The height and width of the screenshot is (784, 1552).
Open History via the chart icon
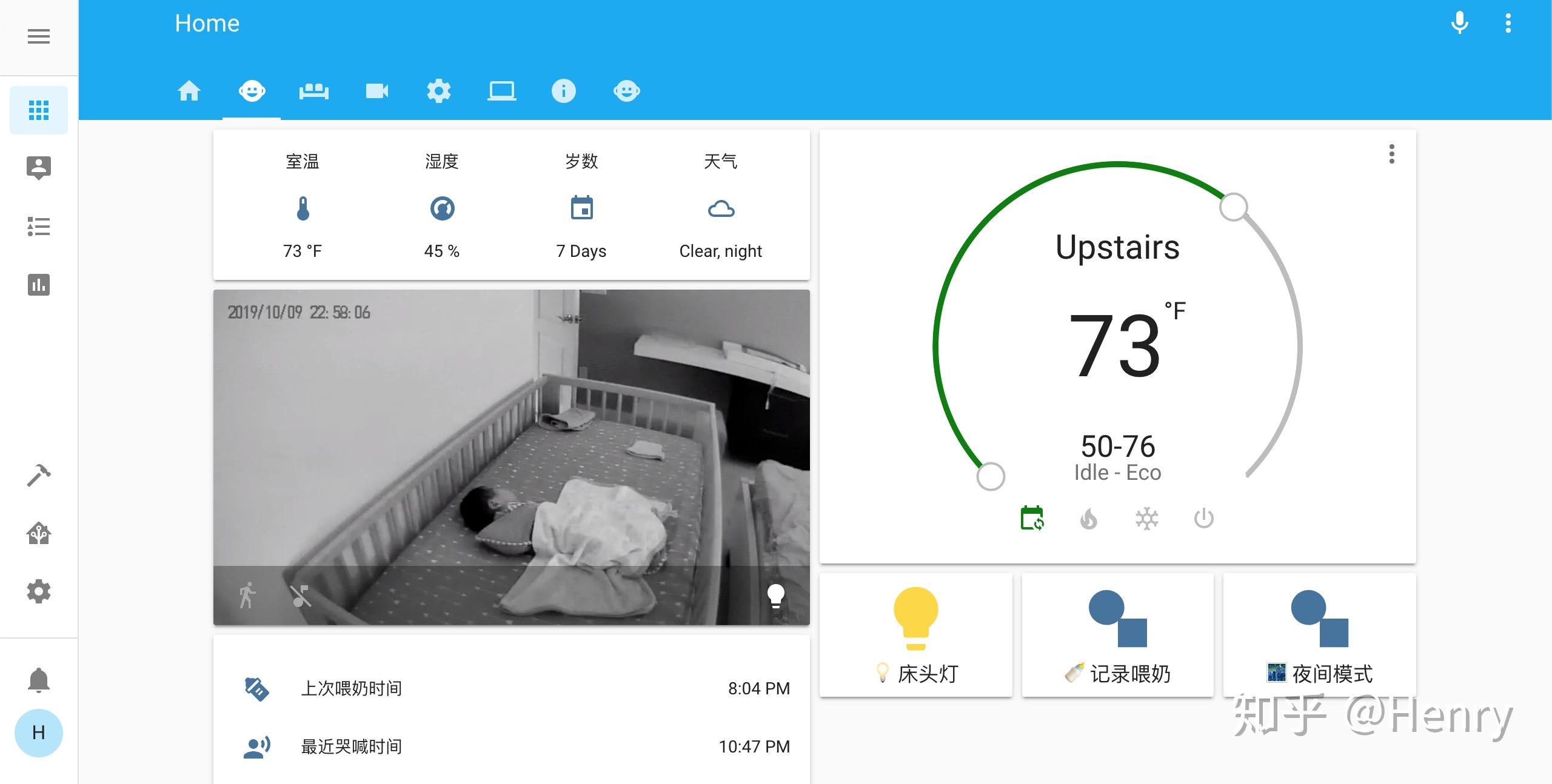pos(38,285)
